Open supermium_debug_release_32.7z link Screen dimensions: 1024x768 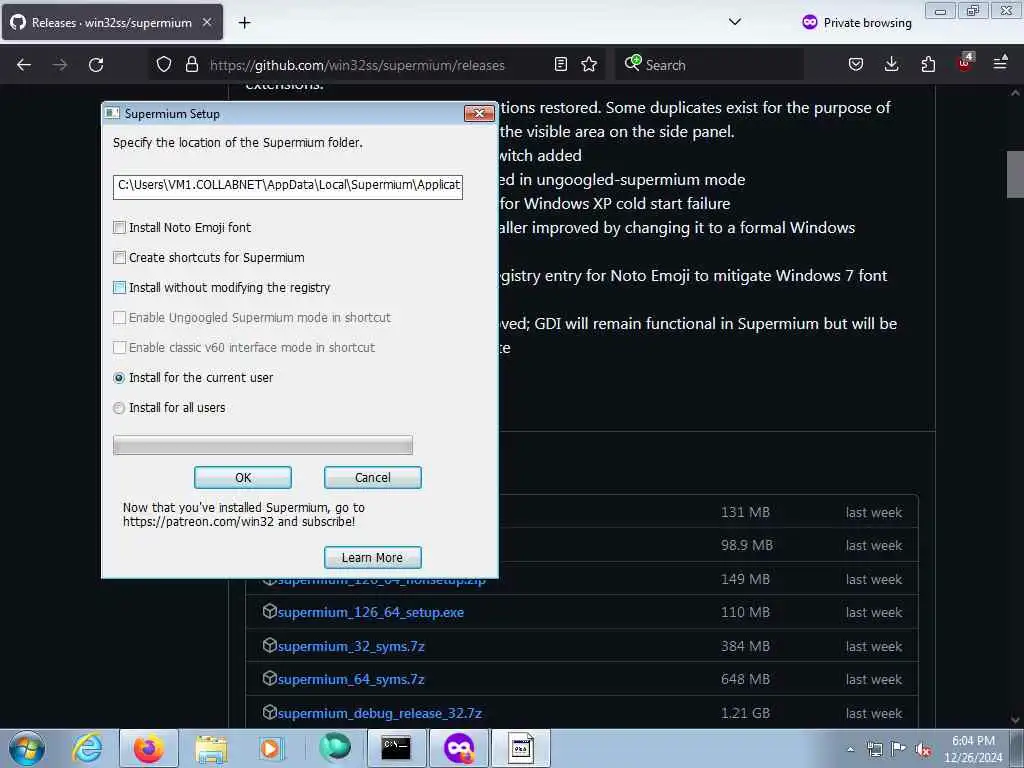click(x=380, y=713)
